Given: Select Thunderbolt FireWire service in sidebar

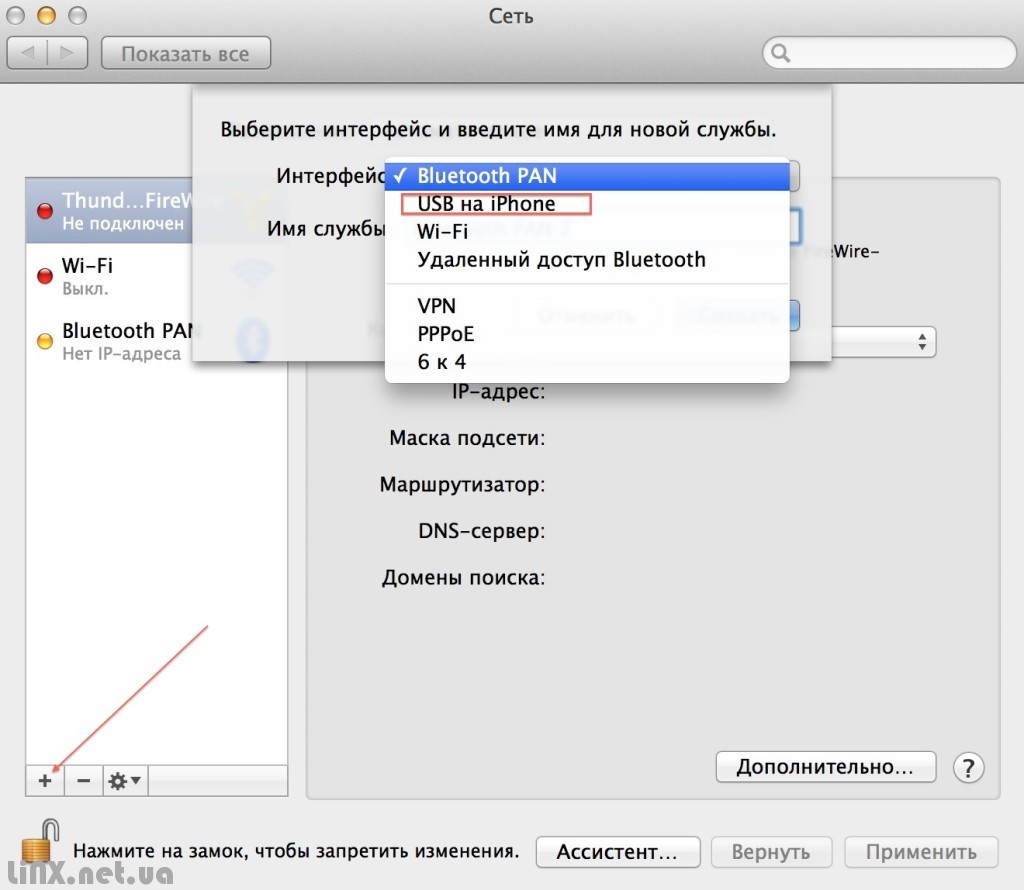Looking at the screenshot, I should pos(109,210).
